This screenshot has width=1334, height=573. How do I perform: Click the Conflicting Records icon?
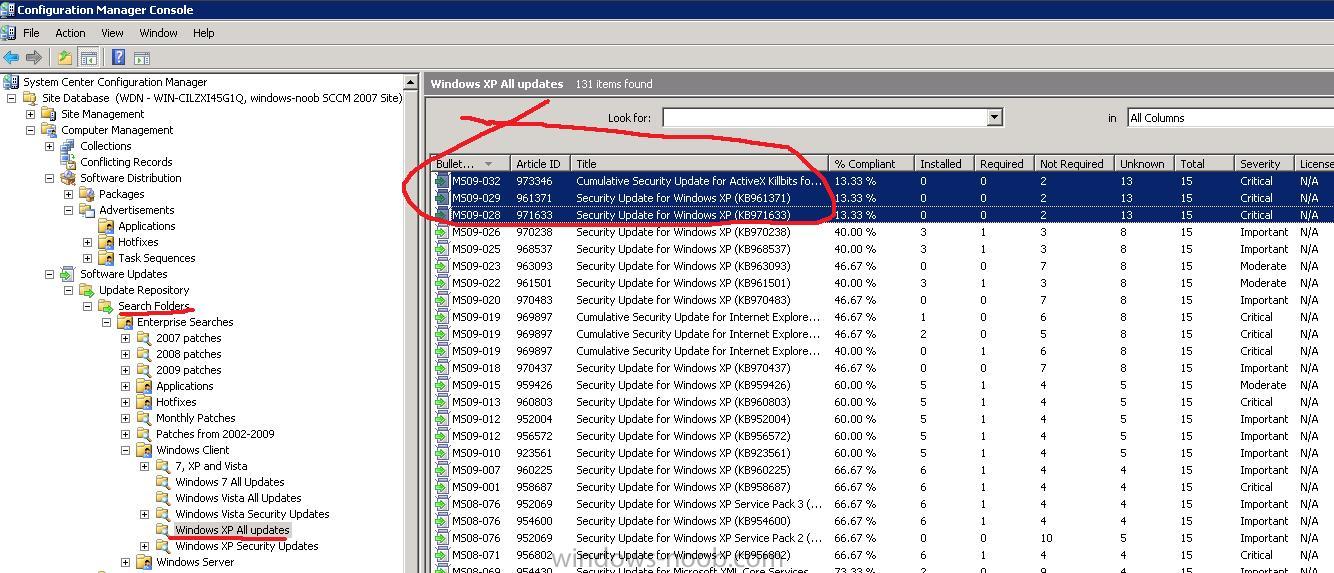[x=68, y=162]
